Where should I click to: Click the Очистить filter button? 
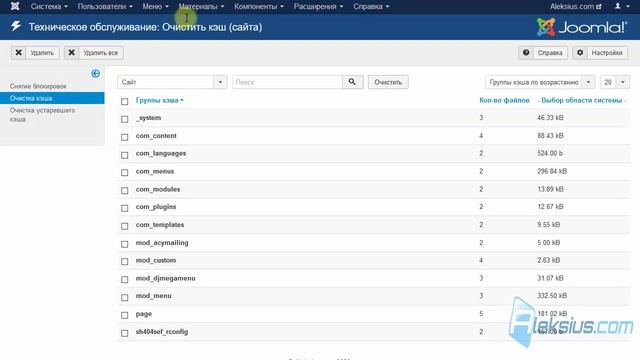[388, 82]
